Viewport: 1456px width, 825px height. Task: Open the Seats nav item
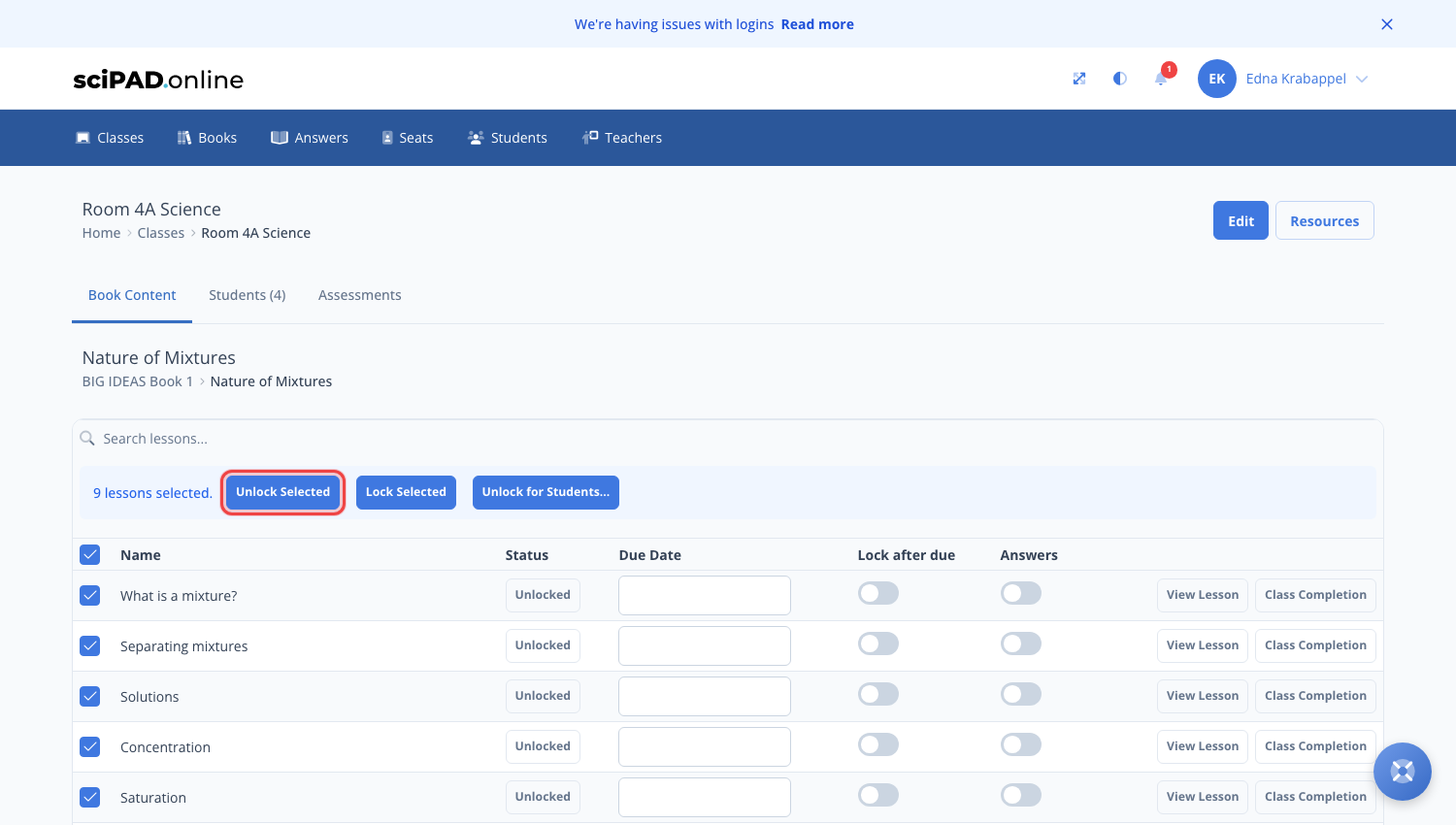click(x=408, y=138)
